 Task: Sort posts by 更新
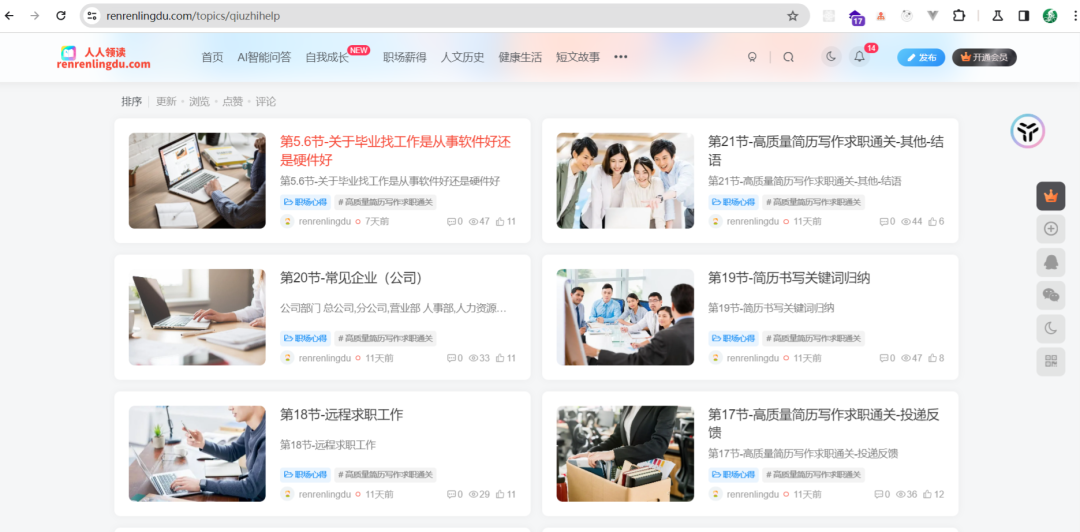[x=166, y=101]
